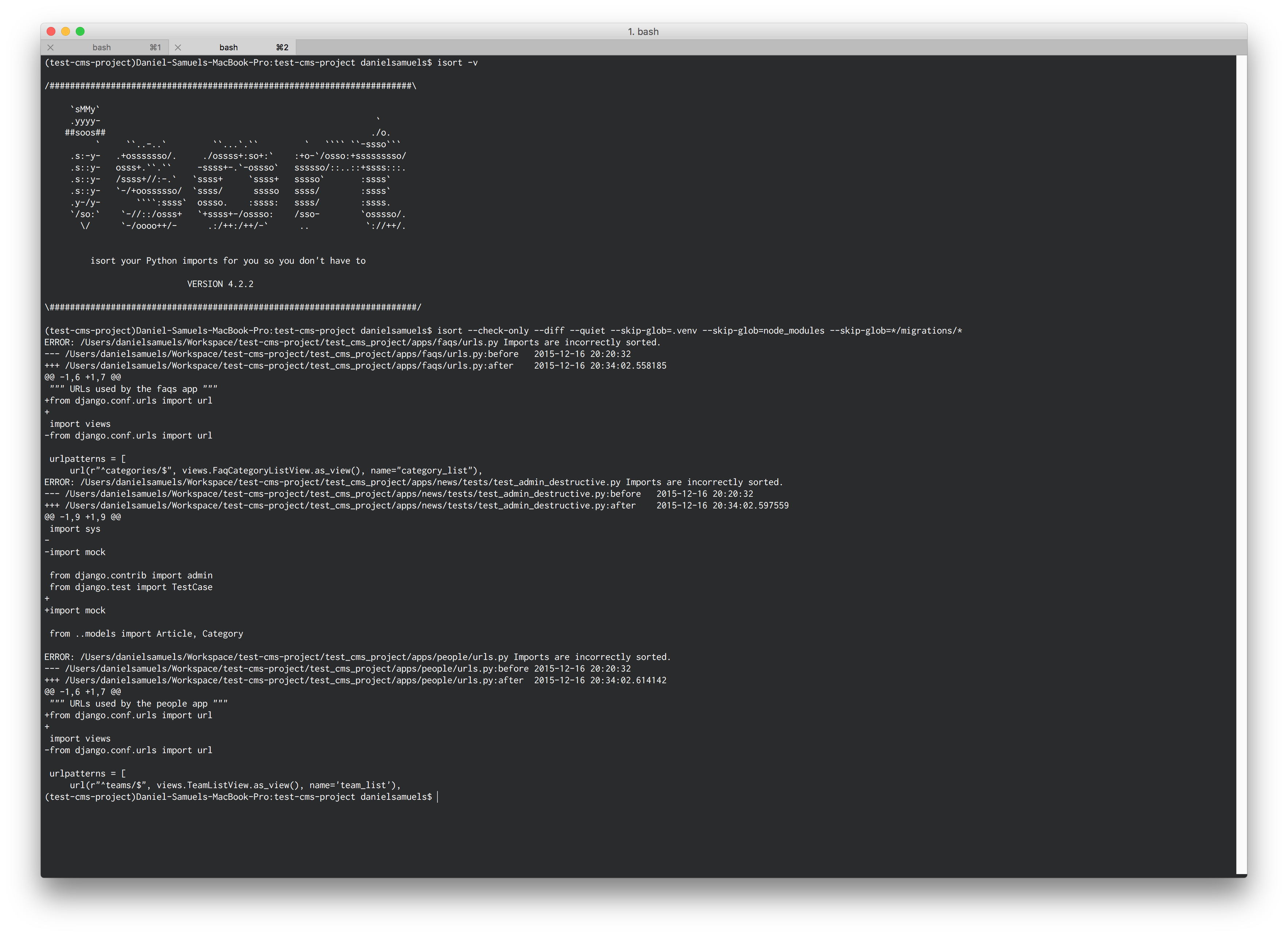Image resolution: width=1288 pixels, height=936 pixels.
Task: Close the second bash tab
Action: tap(178, 48)
